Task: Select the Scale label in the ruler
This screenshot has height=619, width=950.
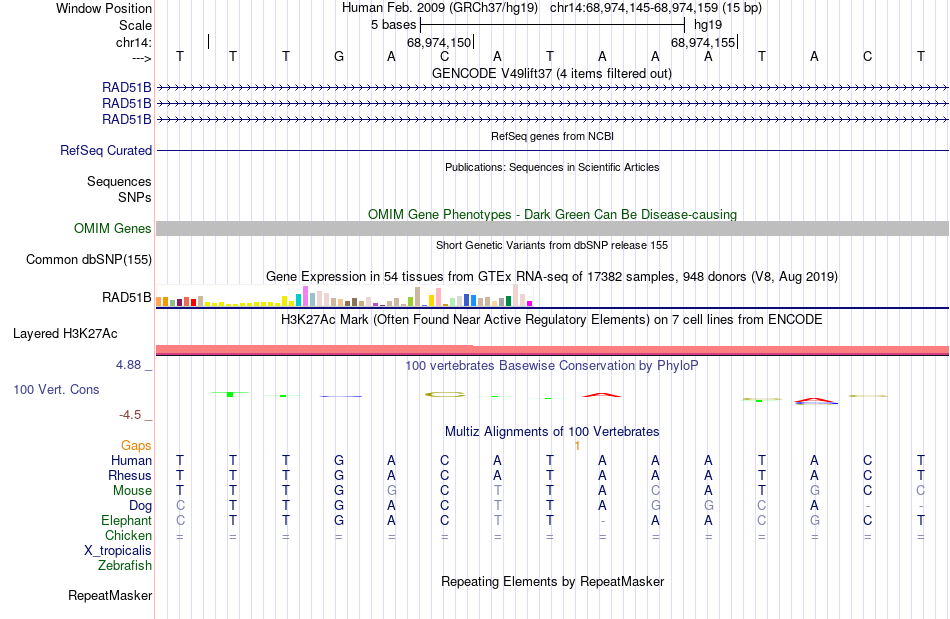Action: pos(135,25)
